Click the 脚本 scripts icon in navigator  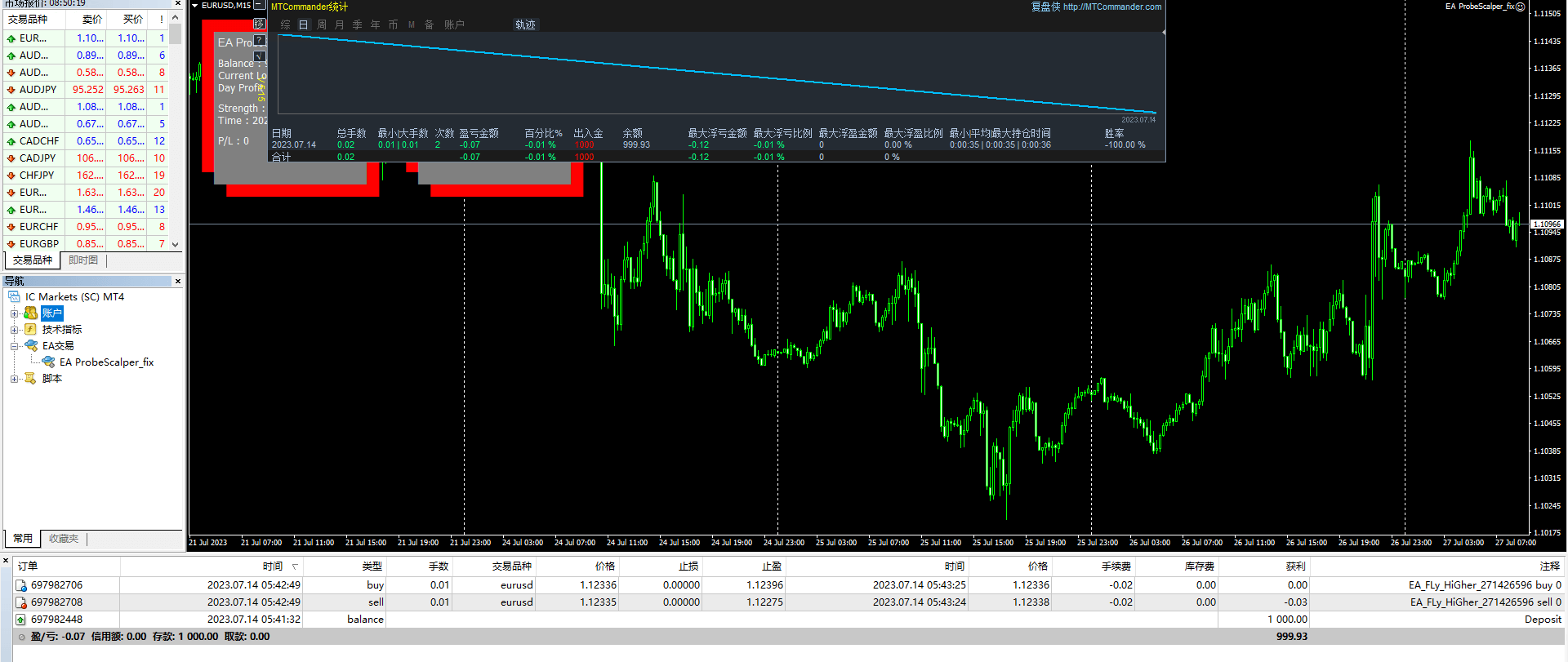[x=30, y=379]
